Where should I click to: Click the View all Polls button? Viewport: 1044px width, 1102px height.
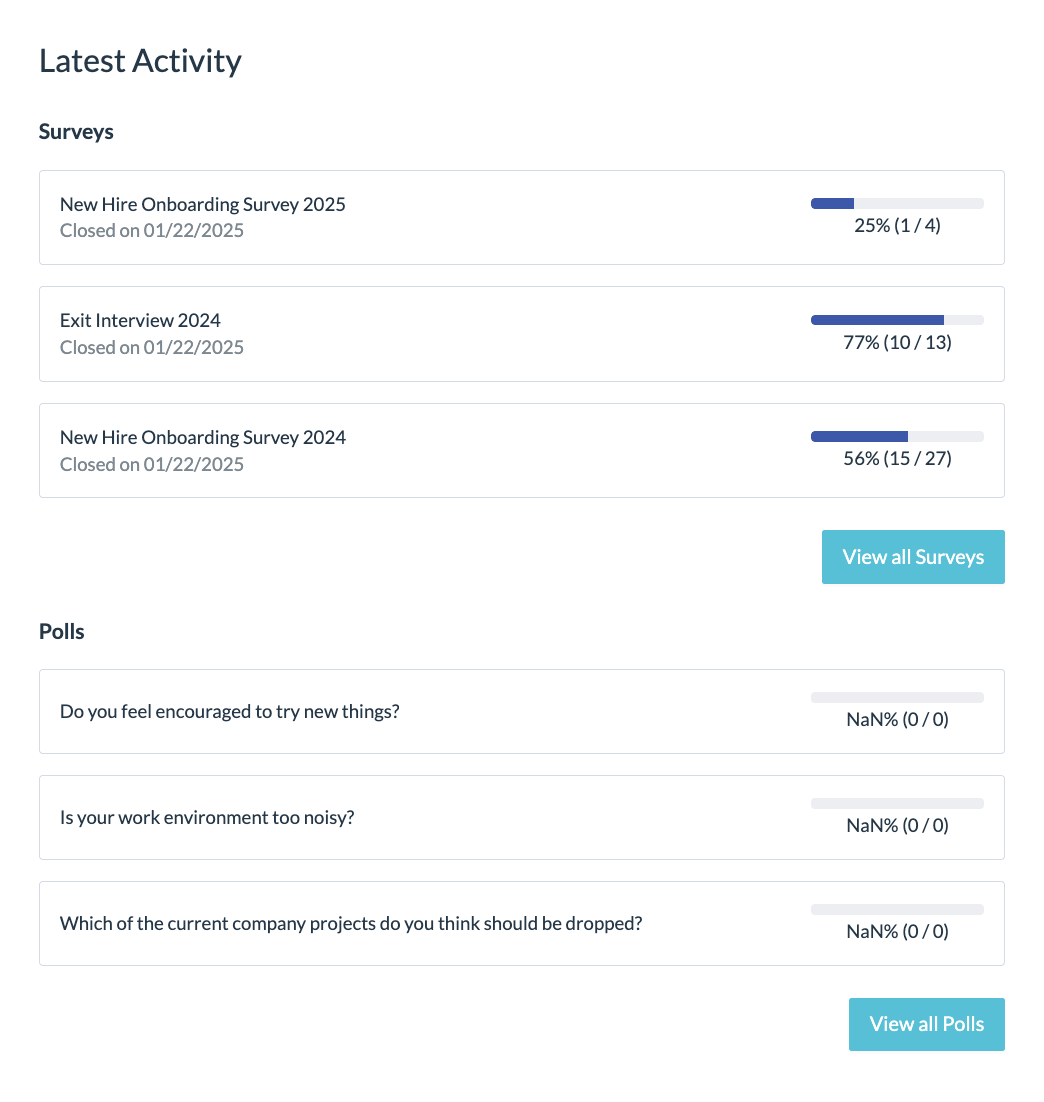(927, 1024)
